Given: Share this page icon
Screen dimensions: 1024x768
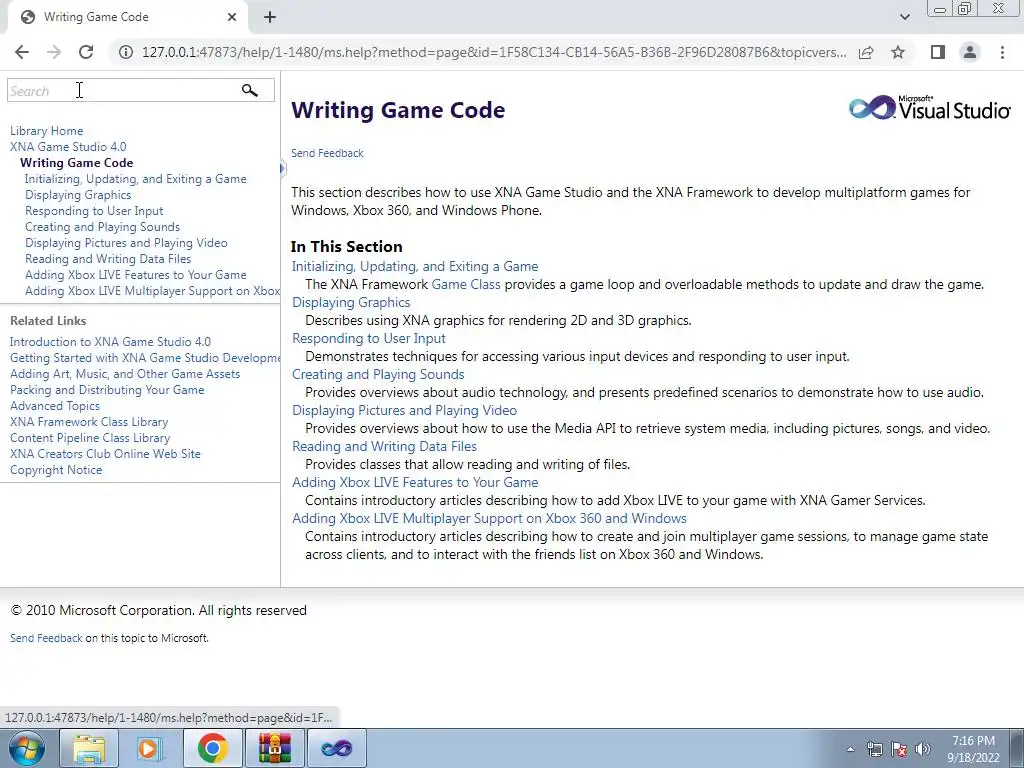Looking at the screenshot, I should [x=866, y=52].
